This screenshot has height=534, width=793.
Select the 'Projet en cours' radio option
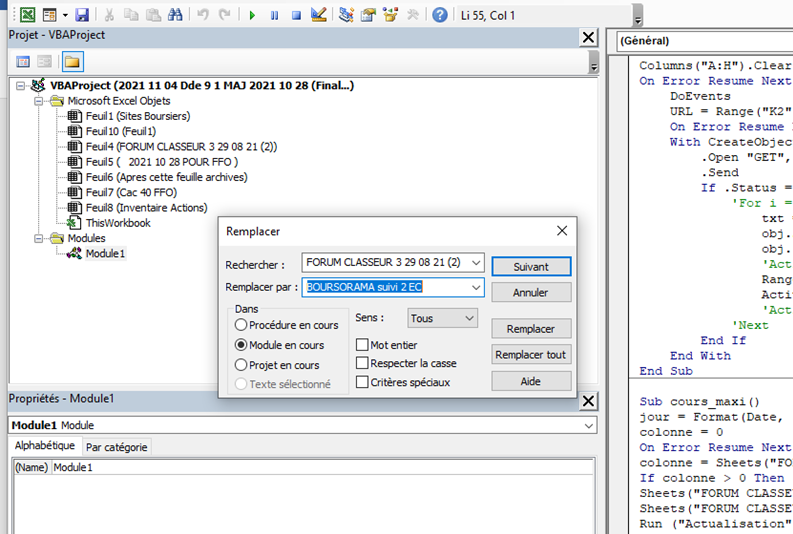pyautogui.click(x=241, y=365)
